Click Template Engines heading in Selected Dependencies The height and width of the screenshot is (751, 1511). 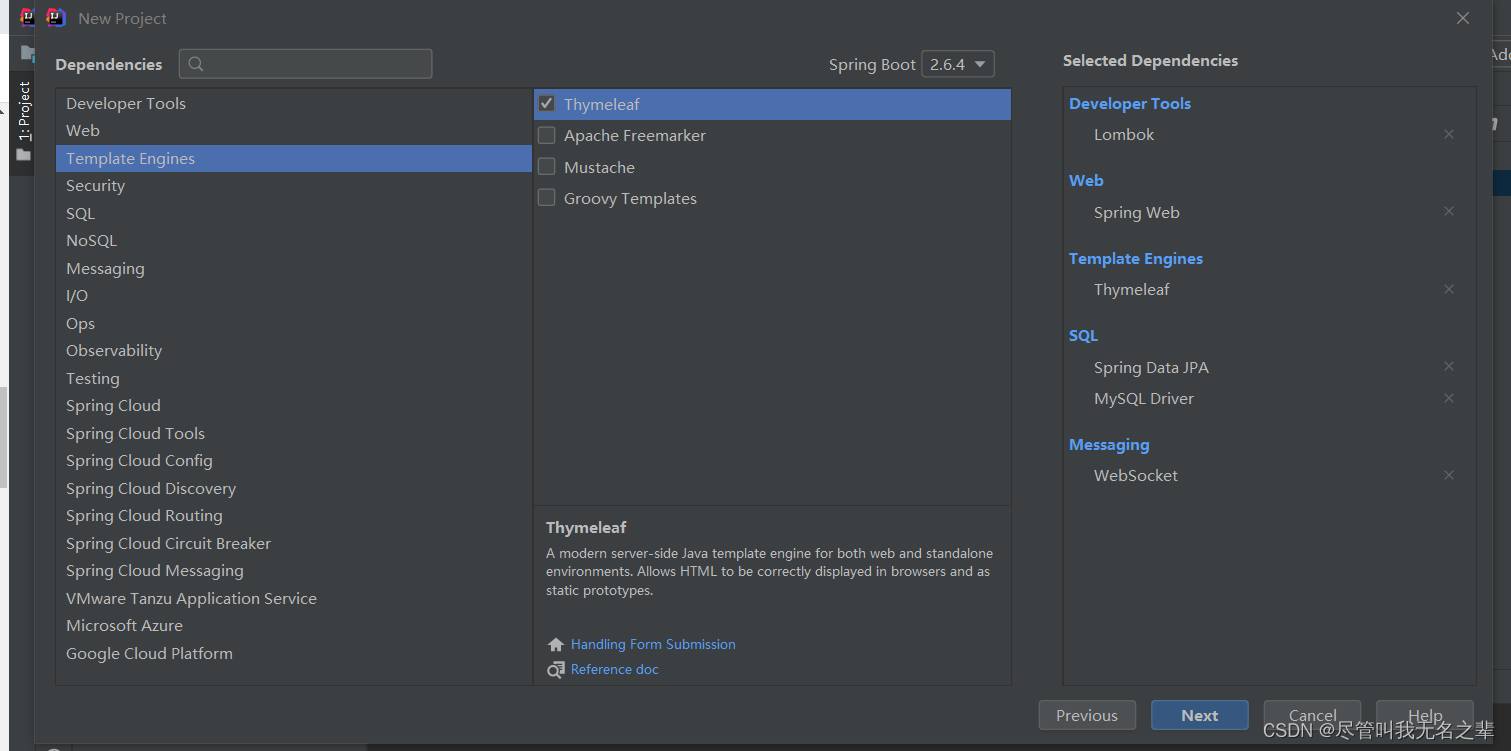pos(1136,258)
